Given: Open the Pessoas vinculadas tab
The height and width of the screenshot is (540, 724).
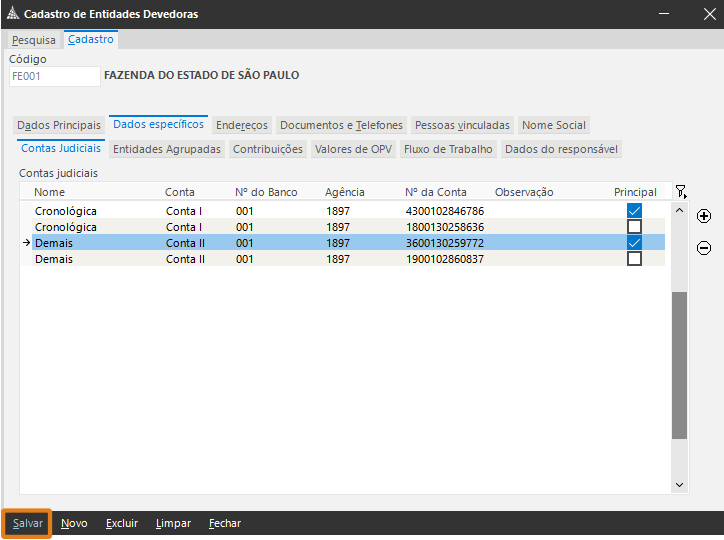Looking at the screenshot, I should tap(462, 125).
